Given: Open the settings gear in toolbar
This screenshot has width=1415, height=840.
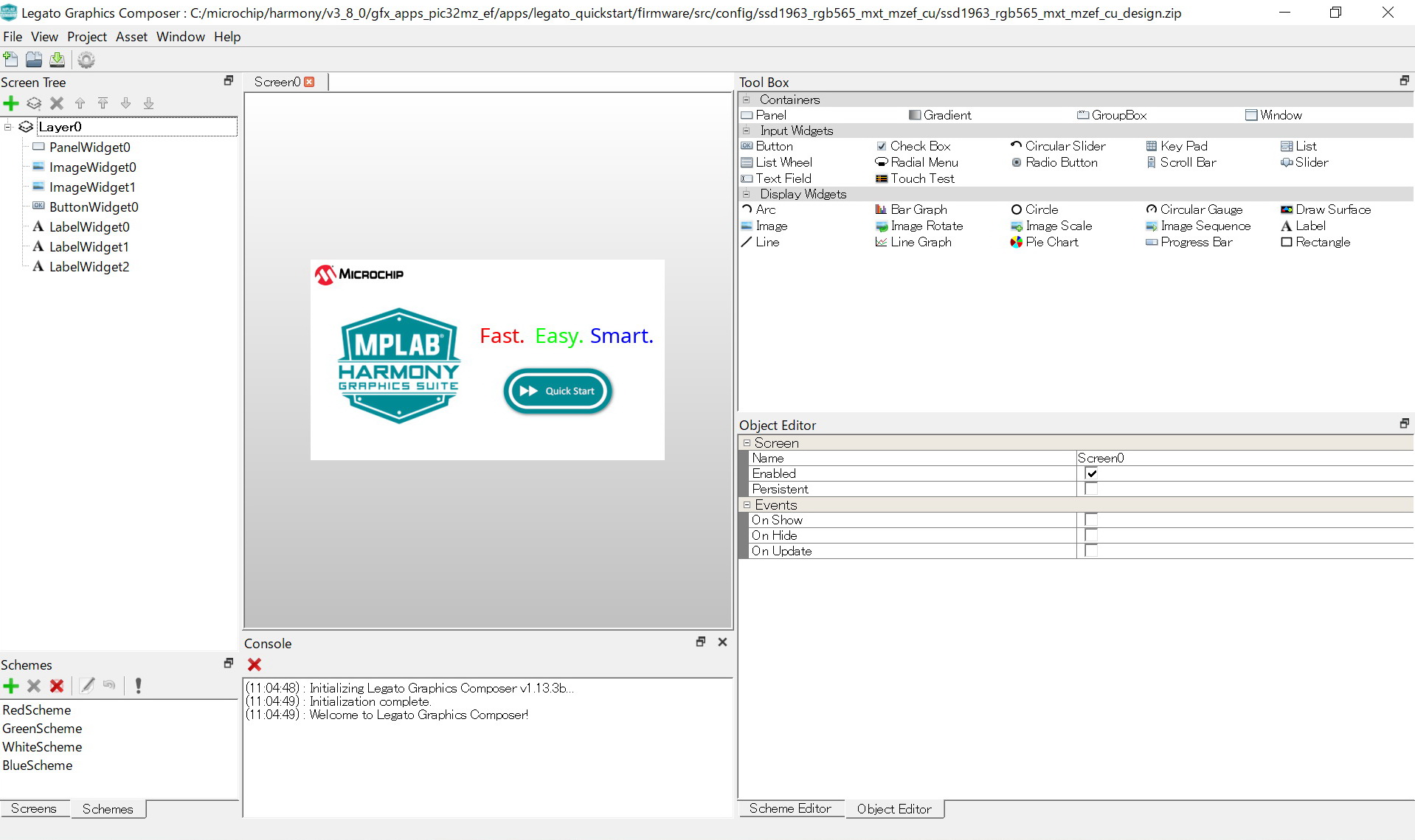Looking at the screenshot, I should tap(86, 60).
